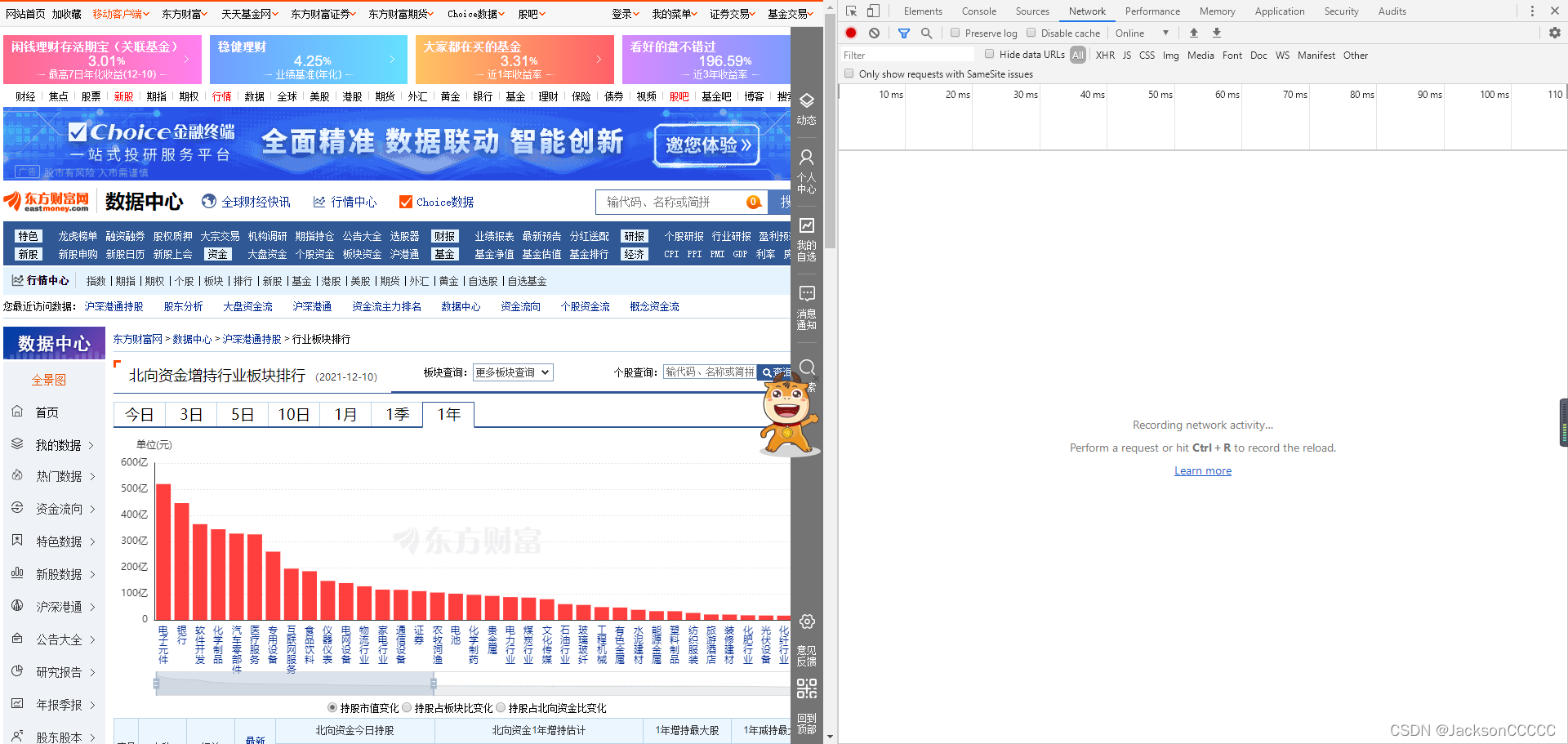The image size is (1568, 744).
Task: Click the 邀您体验 banner button
Action: click(x=707, y=145)
